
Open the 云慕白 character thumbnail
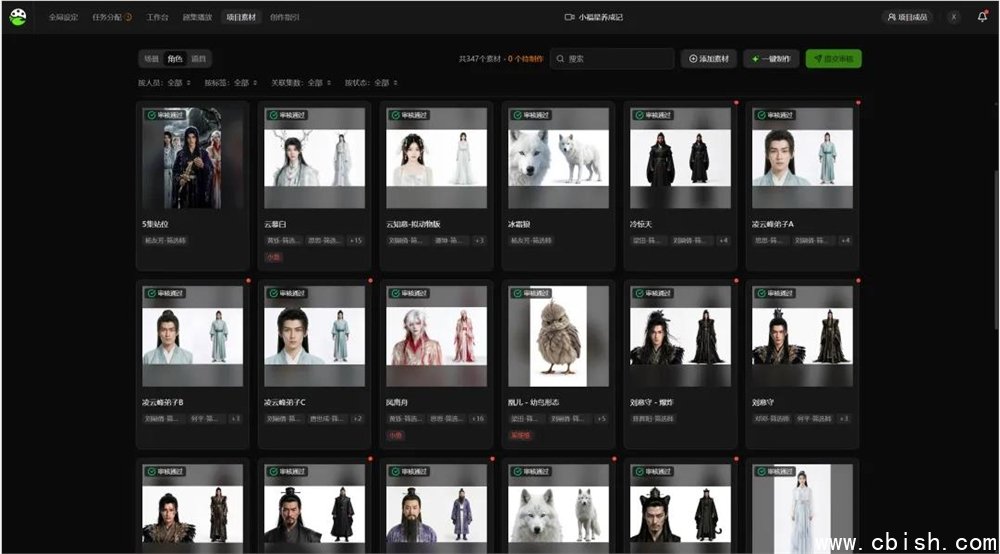click(x=314, y=158)
